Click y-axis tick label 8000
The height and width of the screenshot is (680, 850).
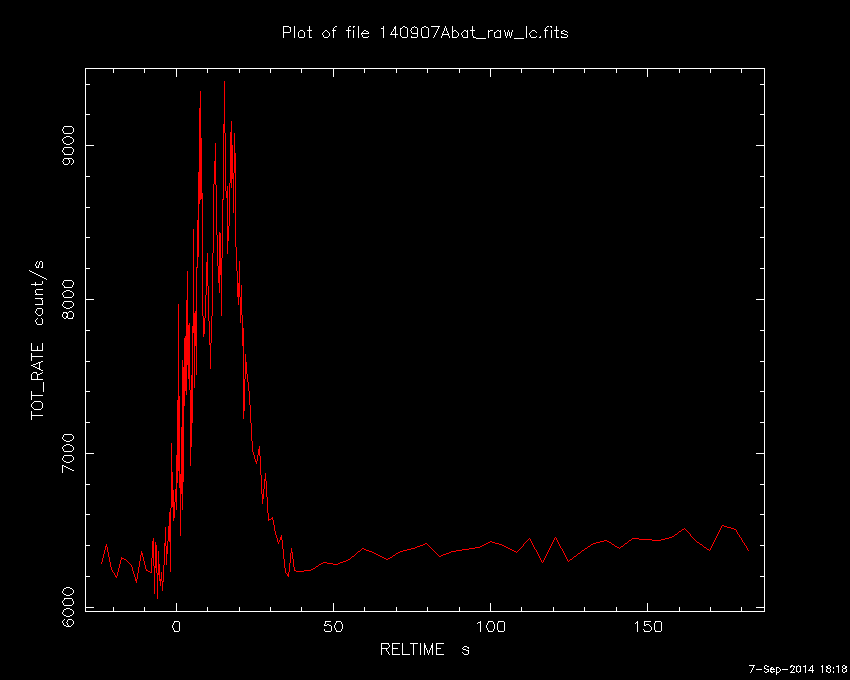[x=69, y=299]
